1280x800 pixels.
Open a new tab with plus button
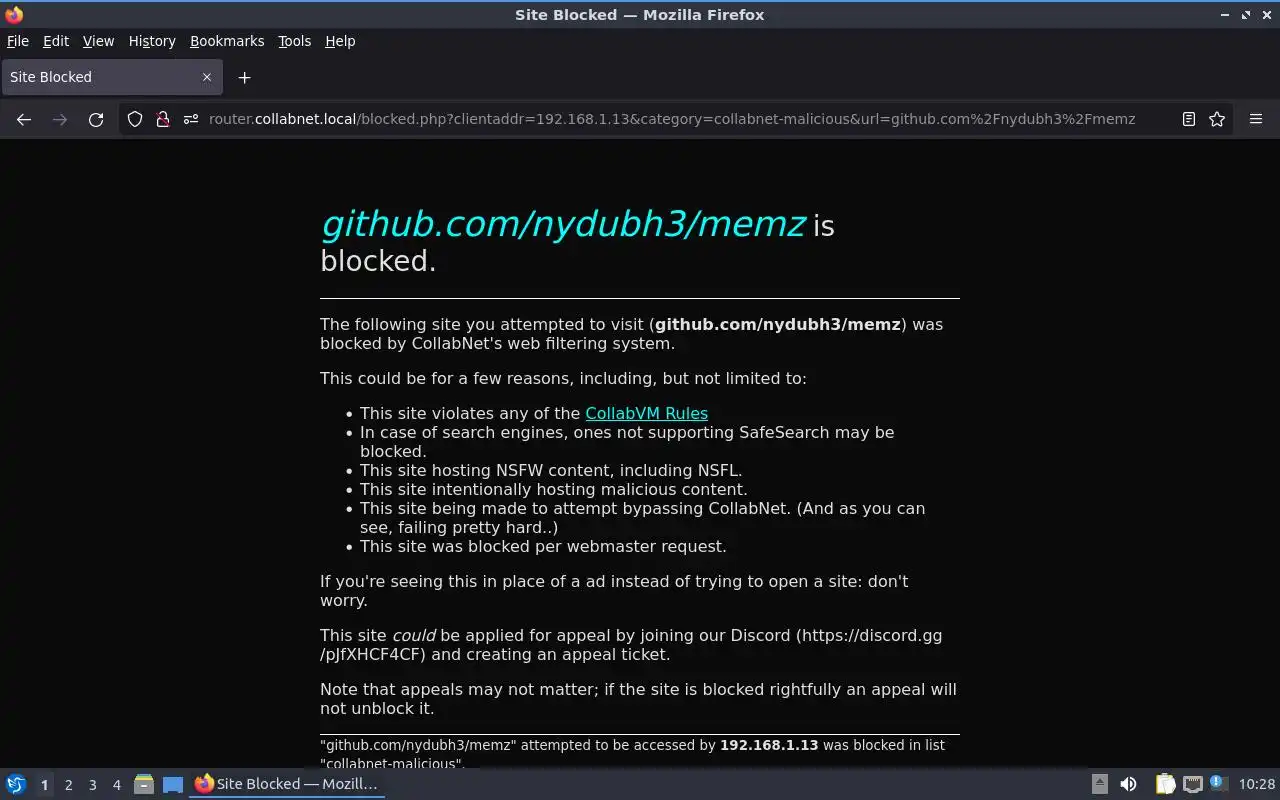coord(244,77)
